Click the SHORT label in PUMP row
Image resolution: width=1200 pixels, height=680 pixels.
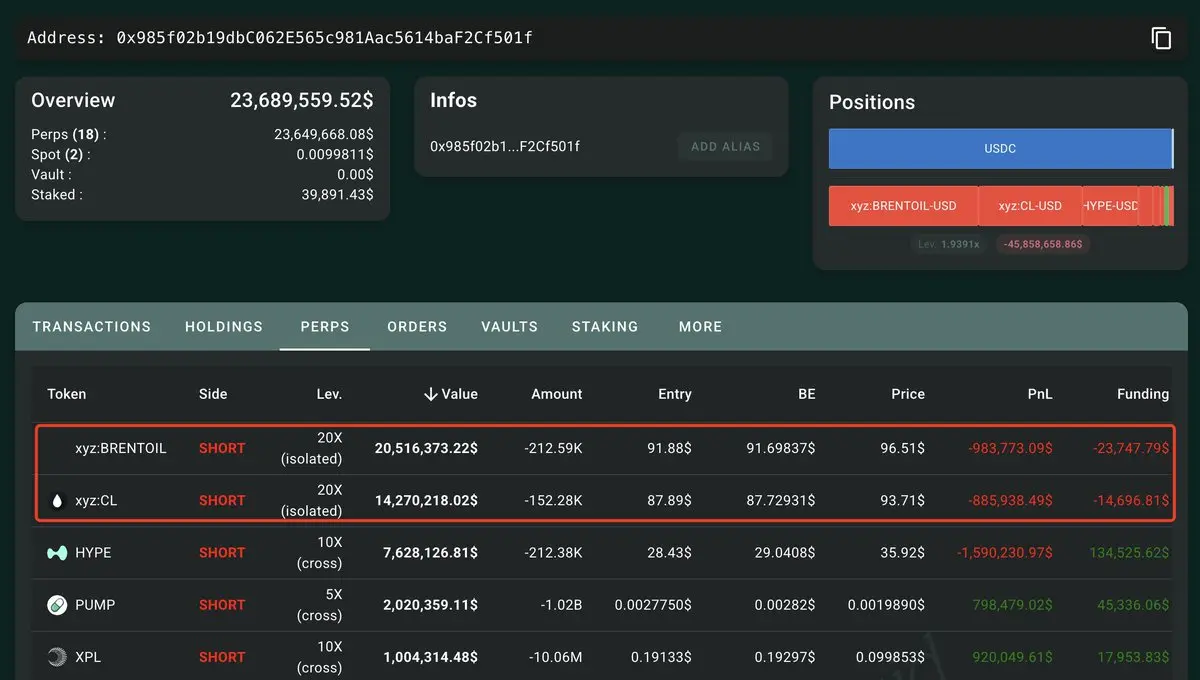tap(222, 605)
